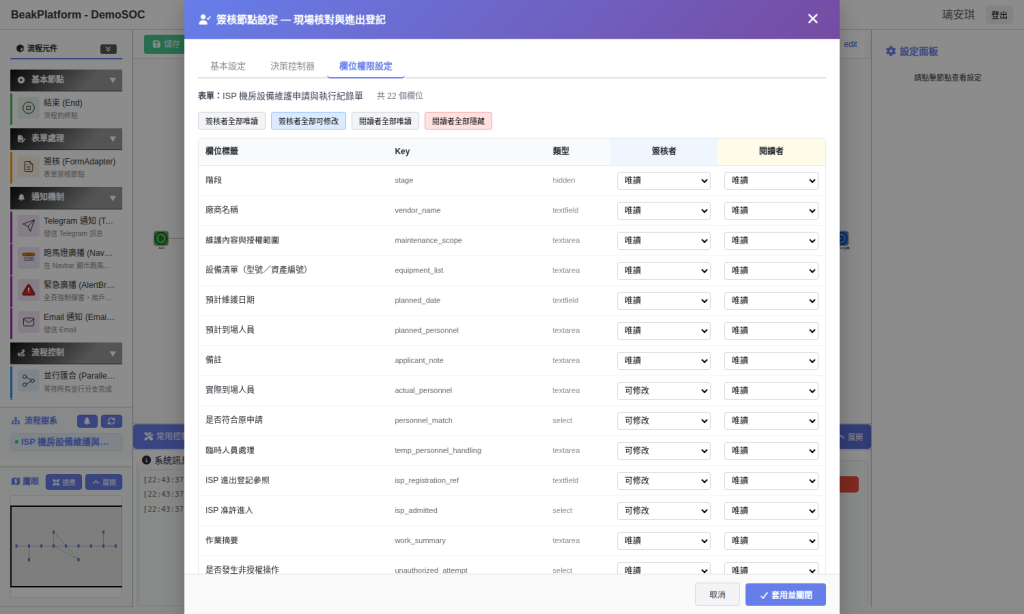
Task: Cancel the dialog with 取消
Action: click(717, 594)
